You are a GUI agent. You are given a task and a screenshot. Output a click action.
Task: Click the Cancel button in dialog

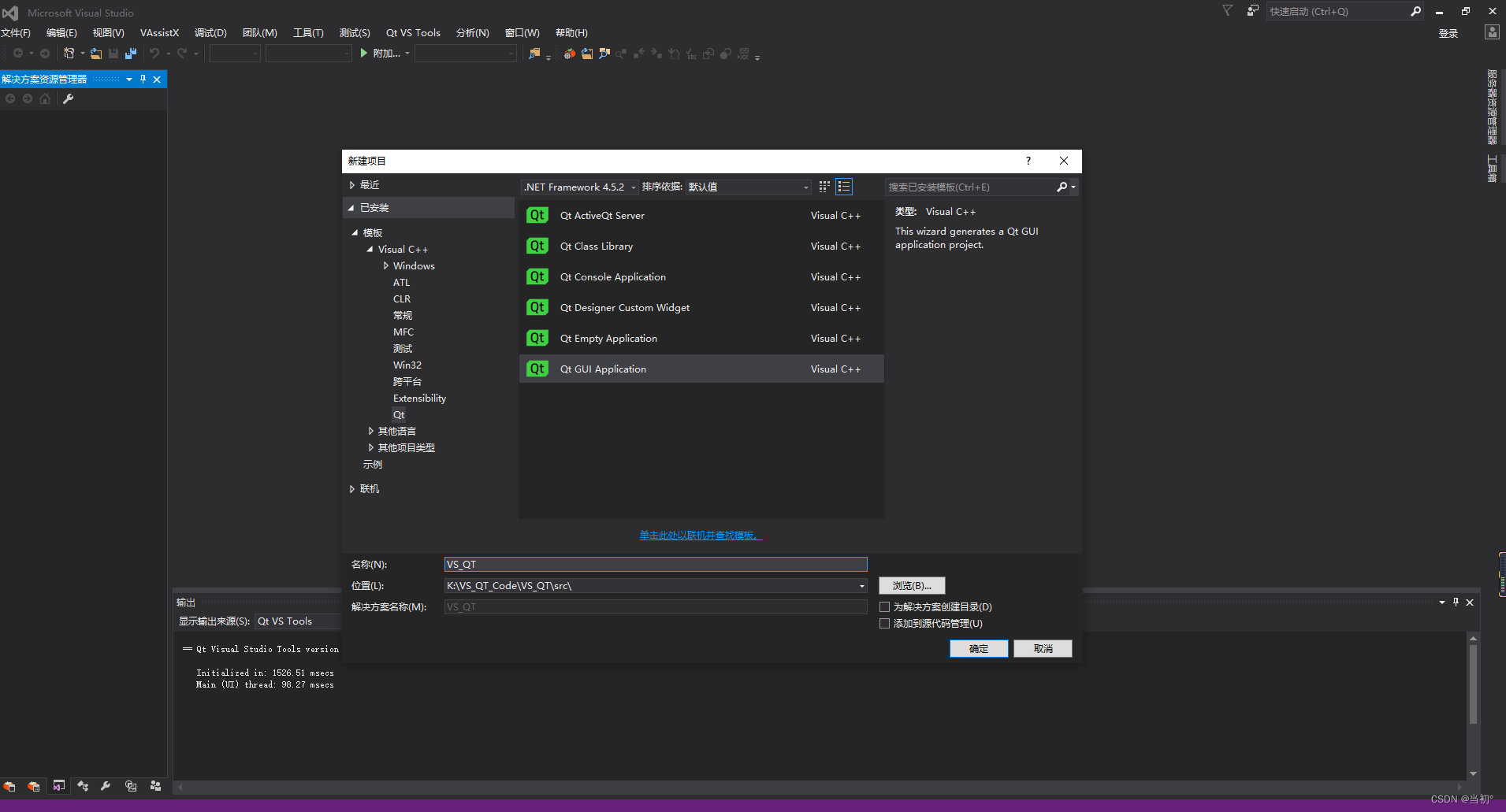tap(1043, 648)
